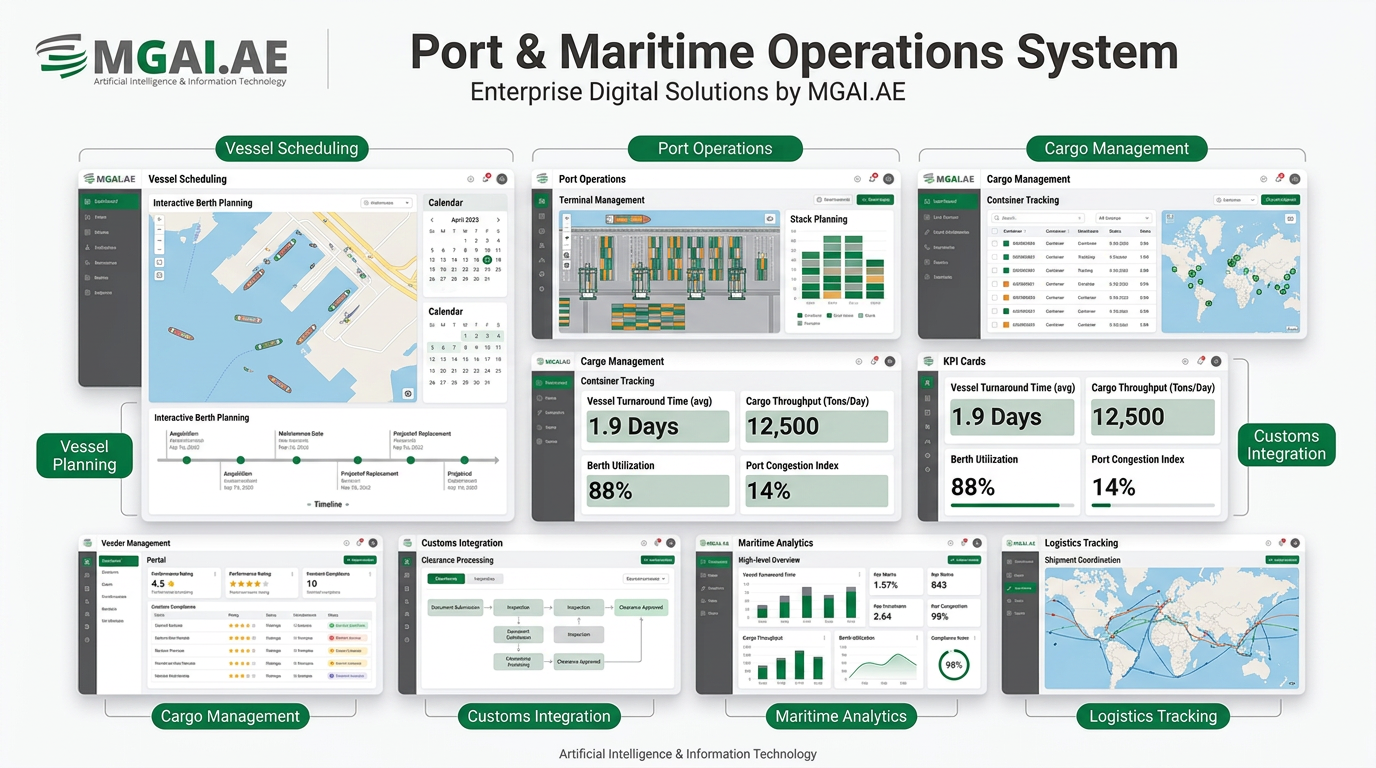Viewport: 1376px width, 768px height.
Task: Open dropdown in Container Tracking header bar
Action: click(x=1235, y=200)
